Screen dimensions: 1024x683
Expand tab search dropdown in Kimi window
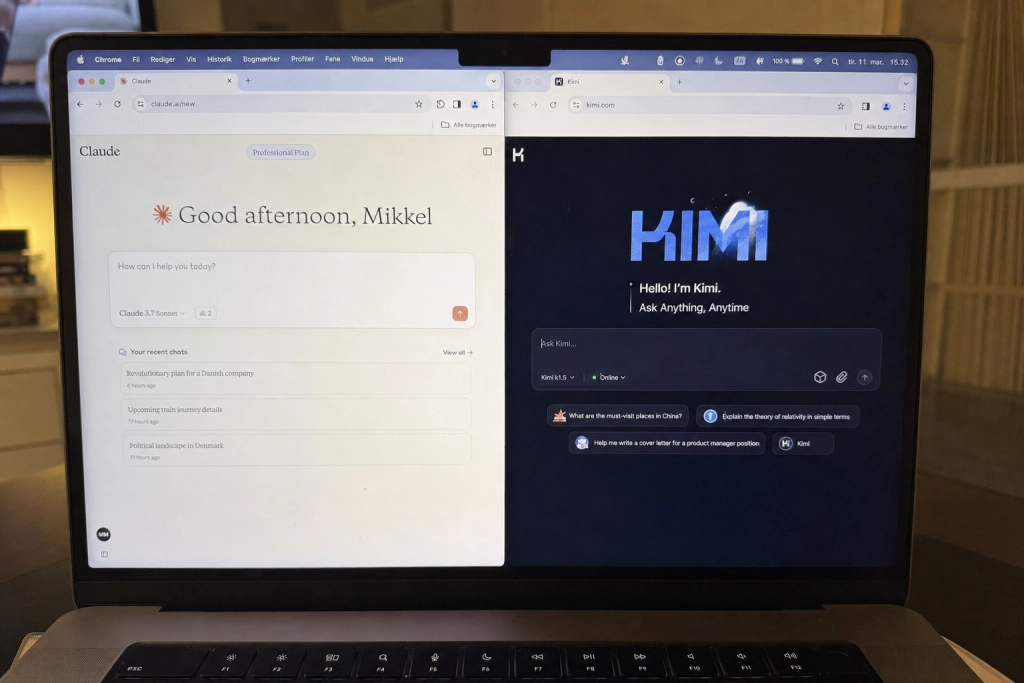click(905, 84)
